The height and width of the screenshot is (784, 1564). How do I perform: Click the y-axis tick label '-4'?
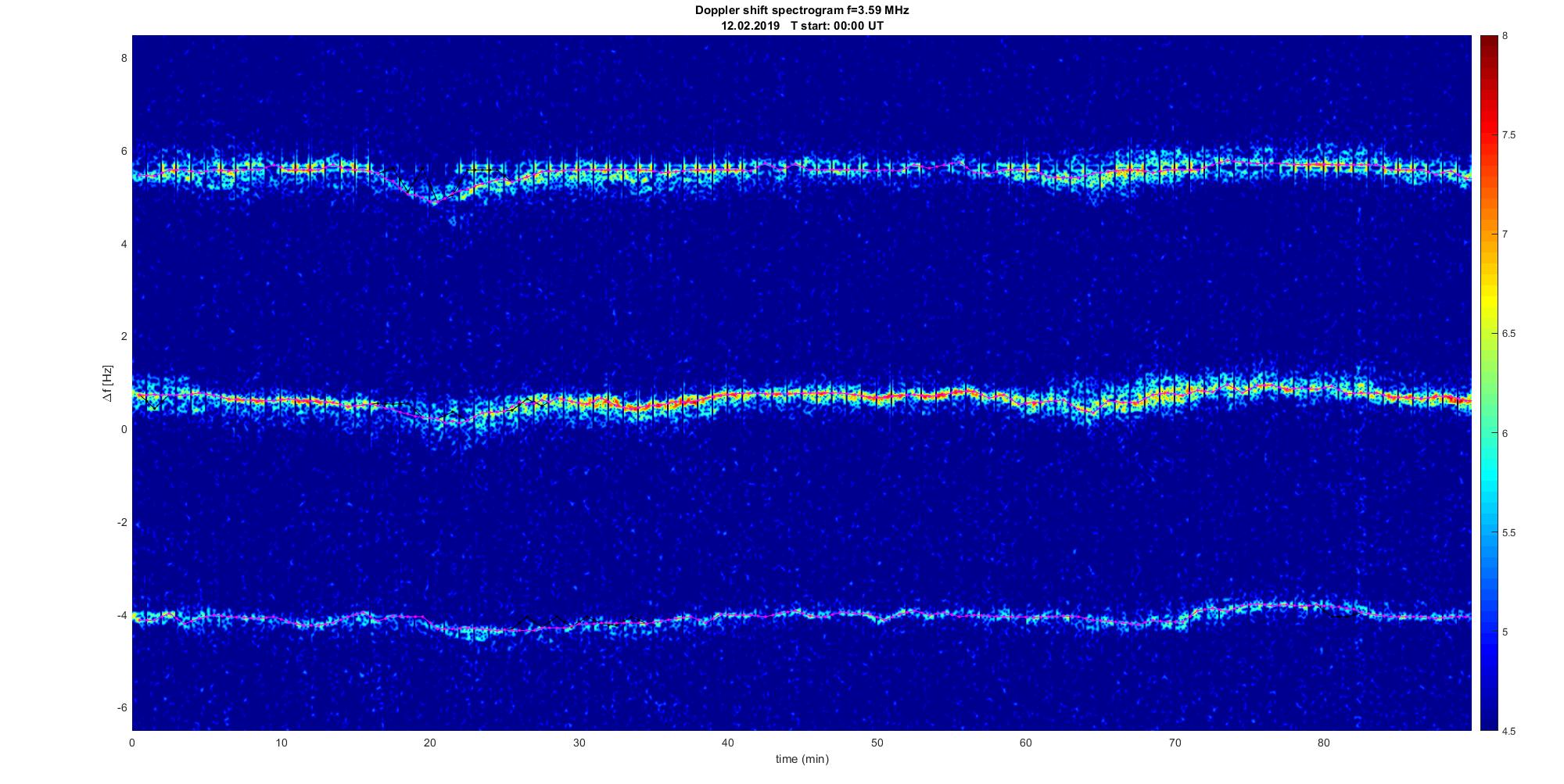(122, 615)
